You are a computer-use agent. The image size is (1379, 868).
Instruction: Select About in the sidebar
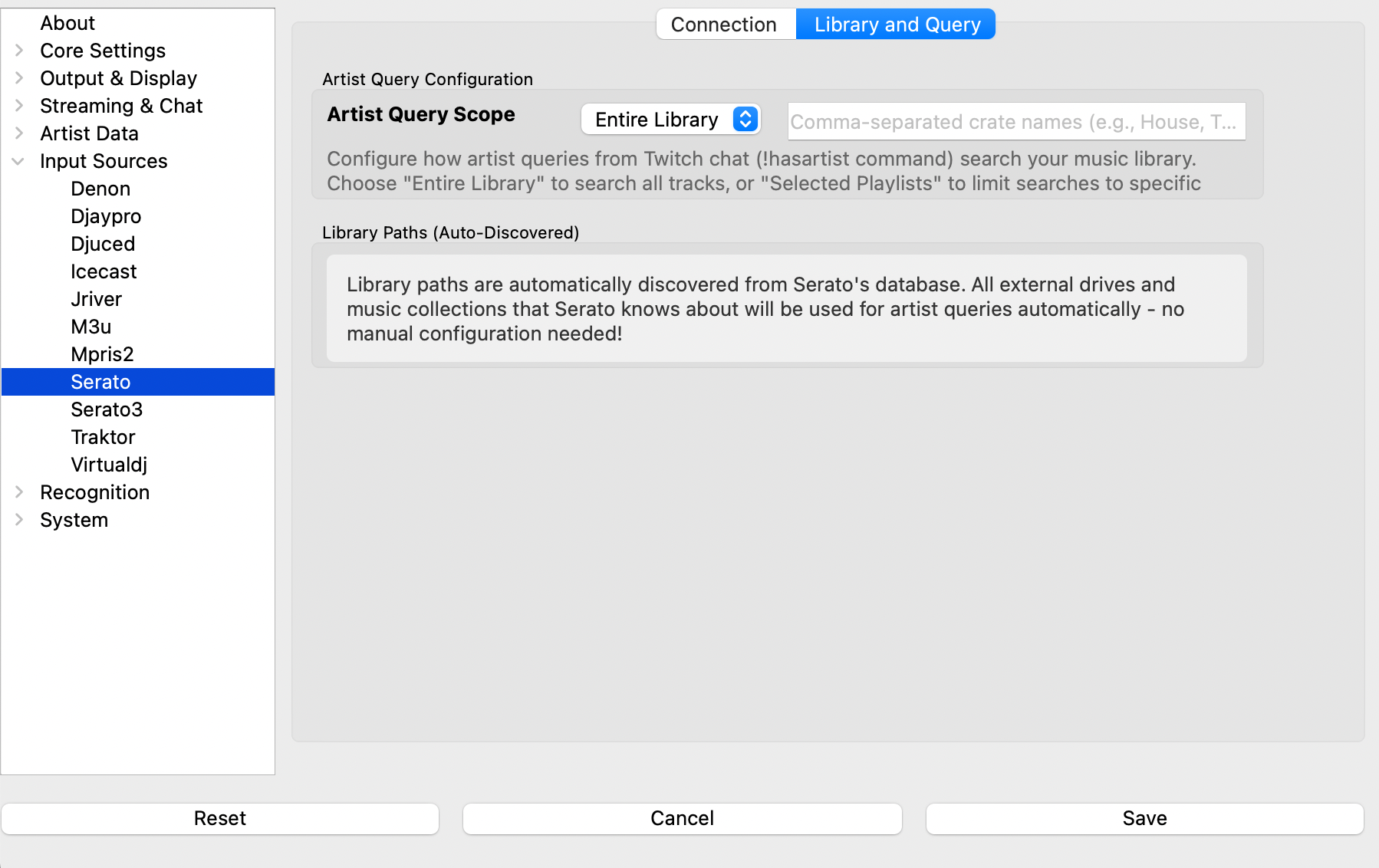pos(67,23)
